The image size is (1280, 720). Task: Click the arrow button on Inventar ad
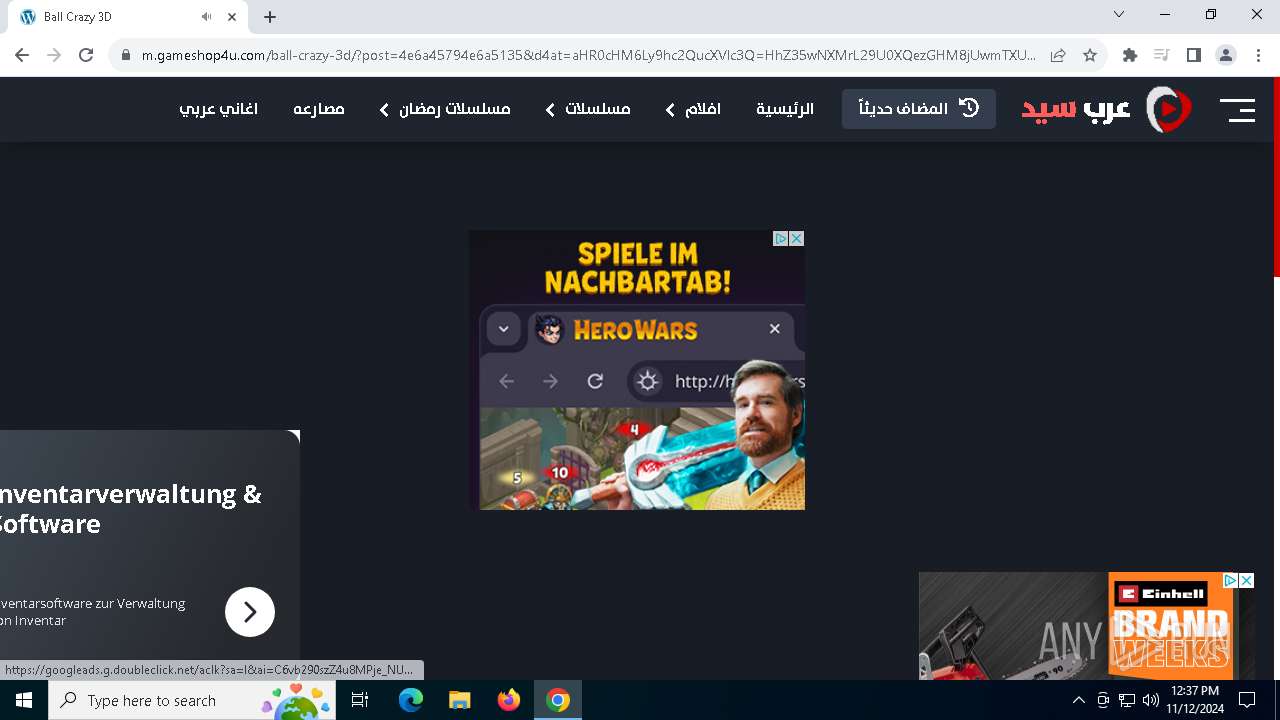pos(250,612)
